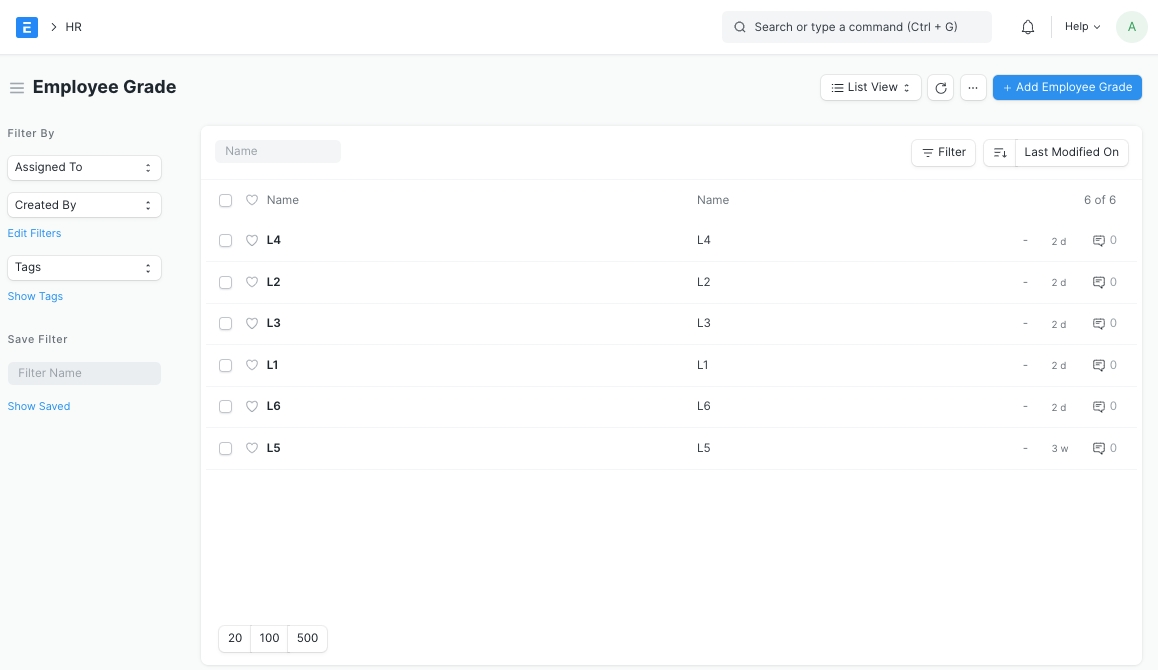This screenshot has height=670, width=1158.
Task: Click the comment icon on L5 row
Action: click(1098, 448)
